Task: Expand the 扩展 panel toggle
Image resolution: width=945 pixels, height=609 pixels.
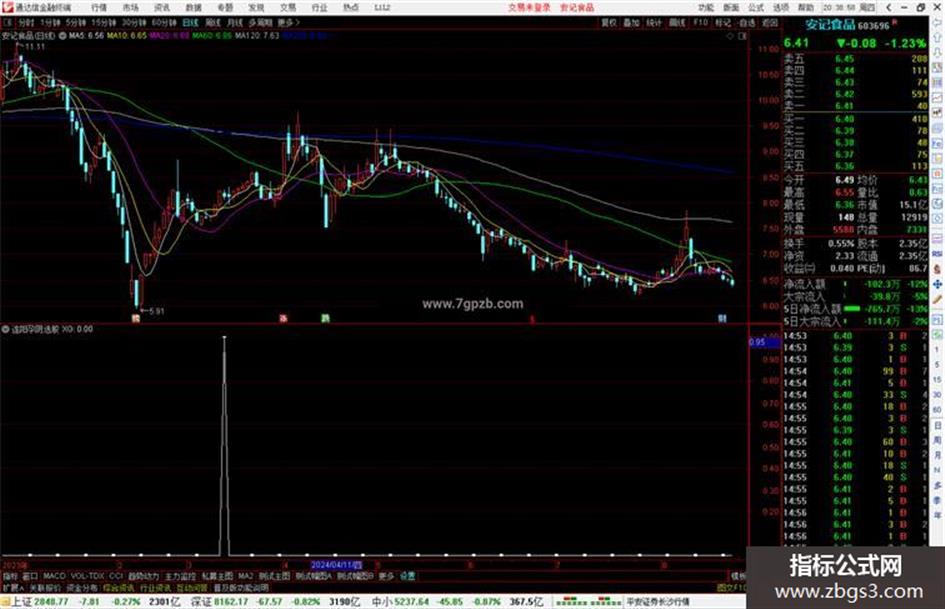Action: point(13,588)
